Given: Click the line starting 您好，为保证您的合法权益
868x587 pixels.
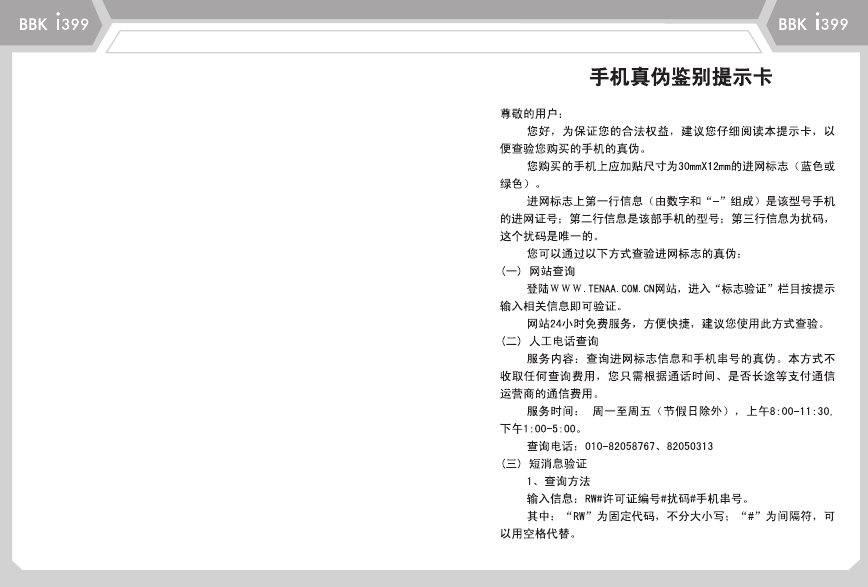Looking at the screenshot, I should 680,131.
